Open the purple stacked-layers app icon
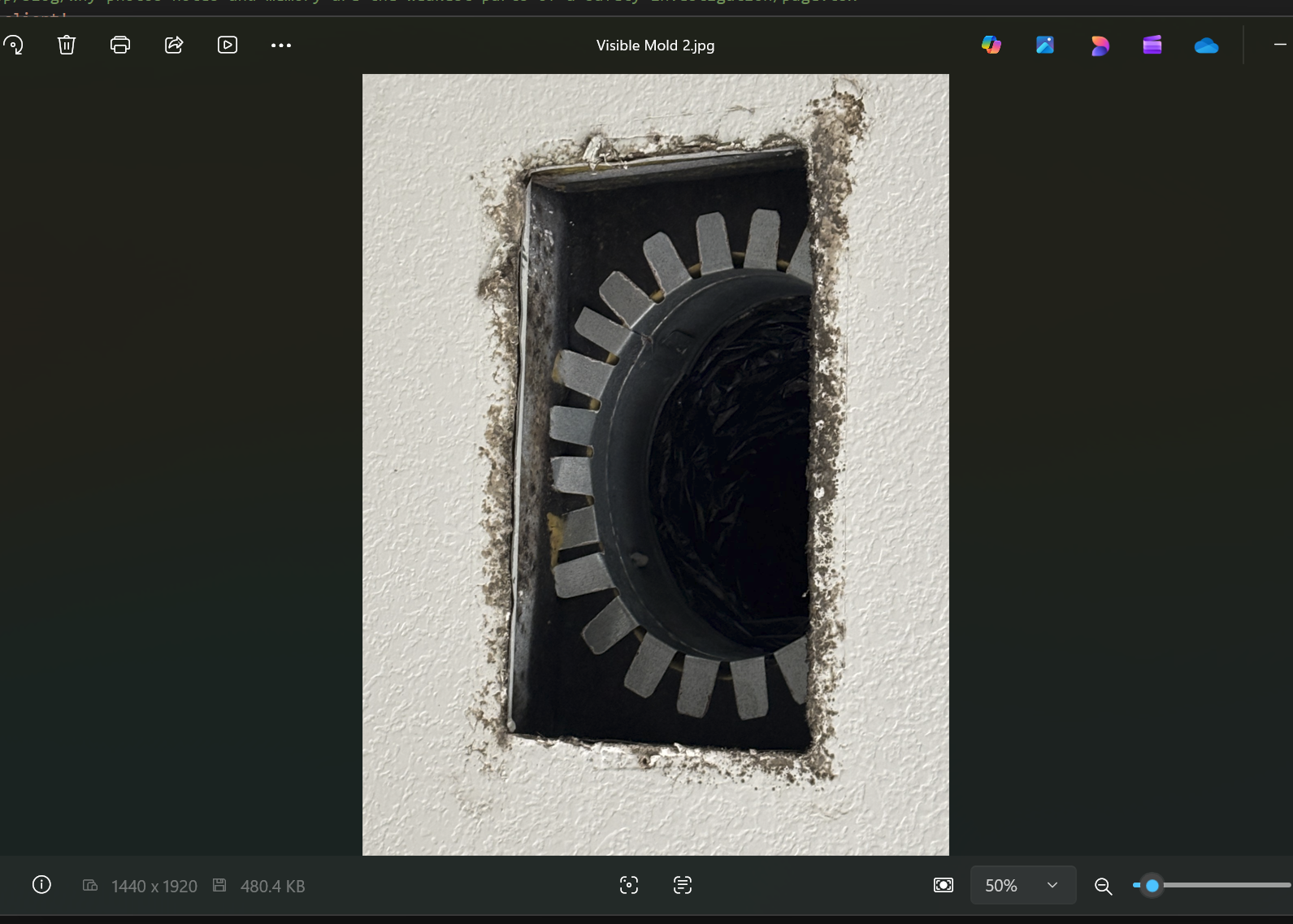The image size is (1293, 924). click(x=1152, y=45)
